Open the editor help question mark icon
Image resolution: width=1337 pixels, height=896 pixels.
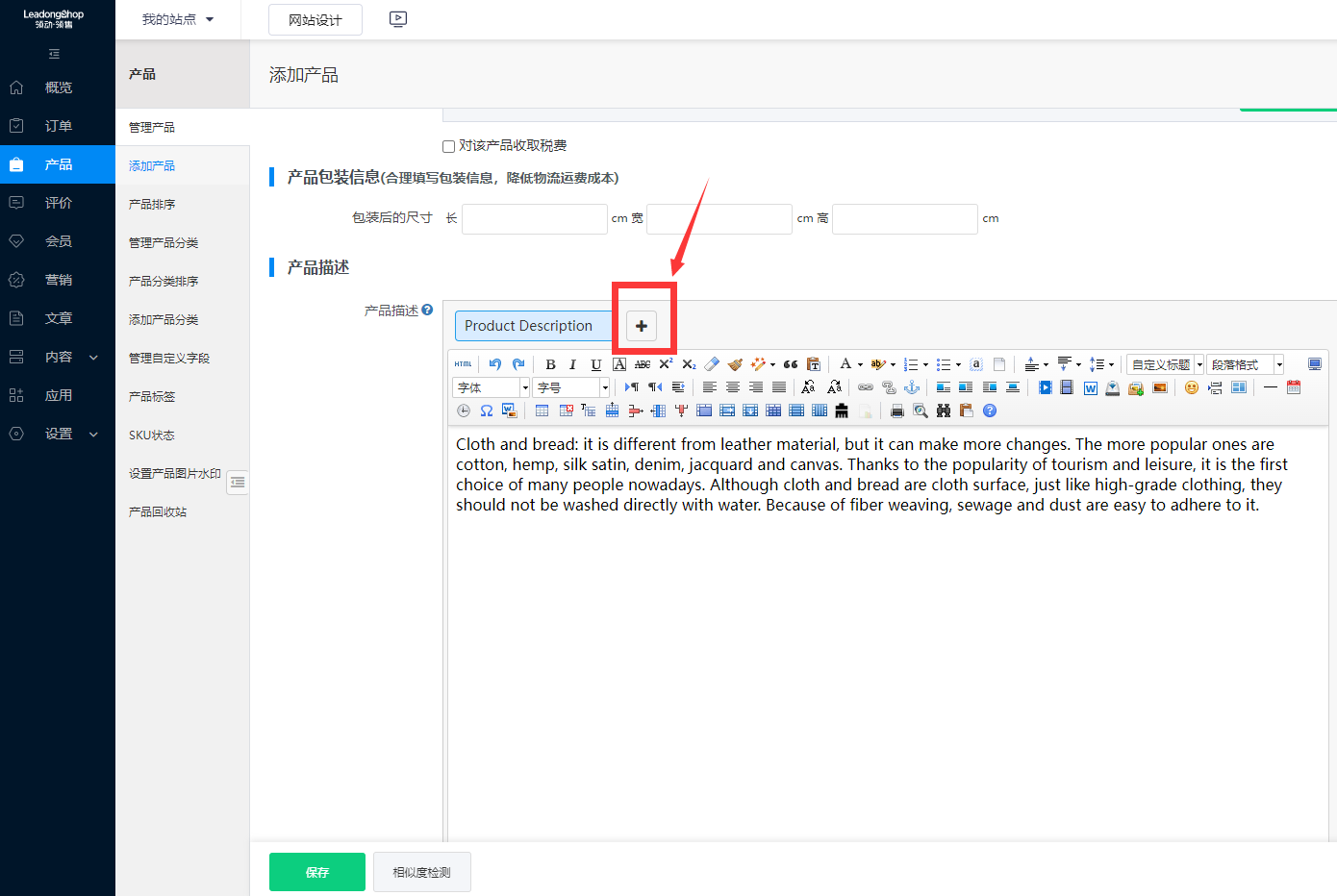(990, 411)
